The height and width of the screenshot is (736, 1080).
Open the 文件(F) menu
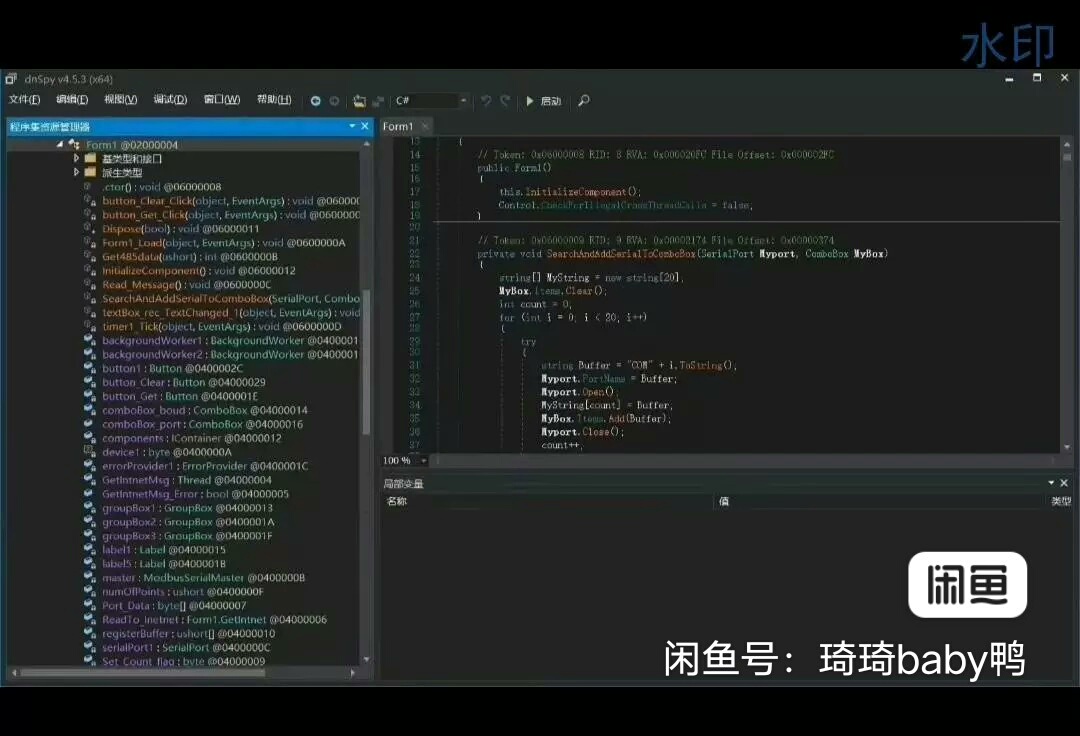(x=24, y=100)
